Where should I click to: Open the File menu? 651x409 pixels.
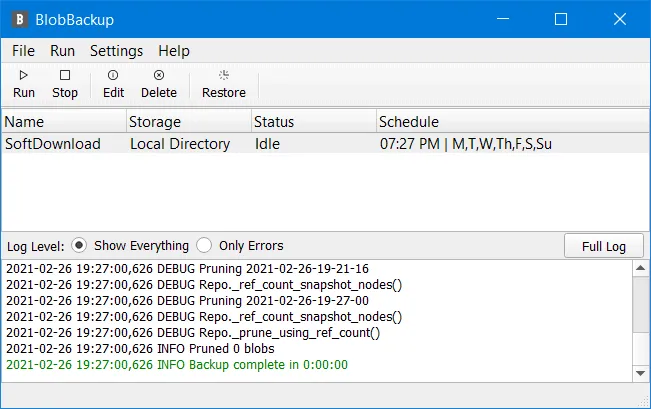click(x=23, y=51)
